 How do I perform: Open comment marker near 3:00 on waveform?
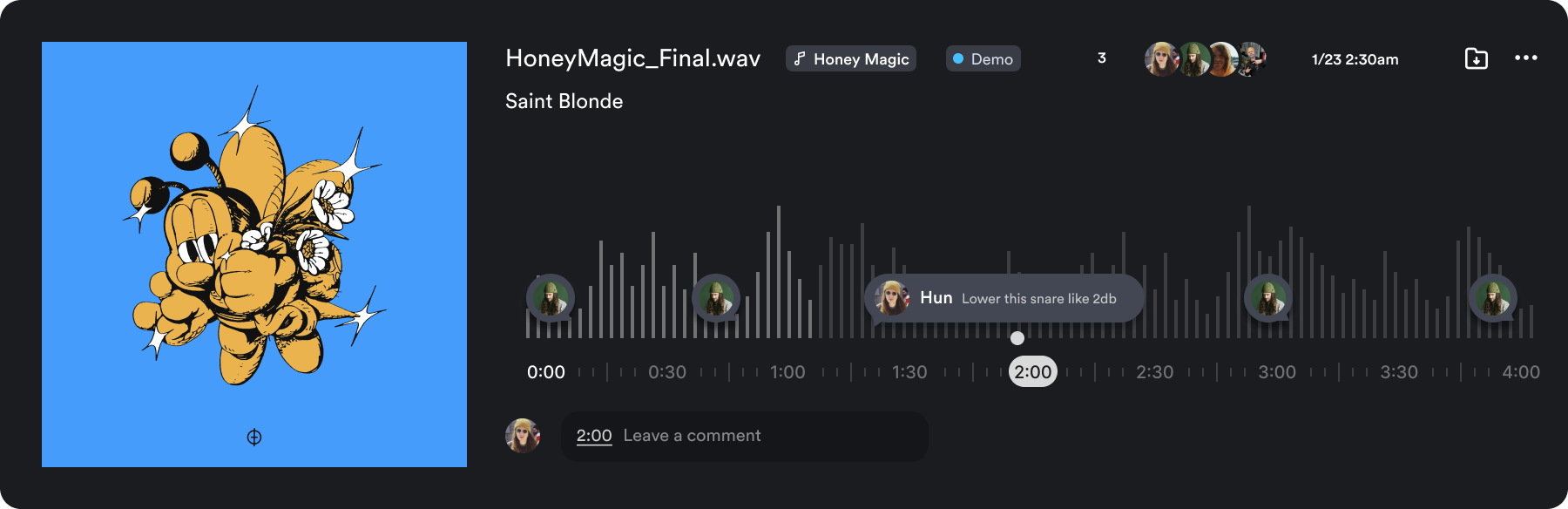click(1267, 297)
